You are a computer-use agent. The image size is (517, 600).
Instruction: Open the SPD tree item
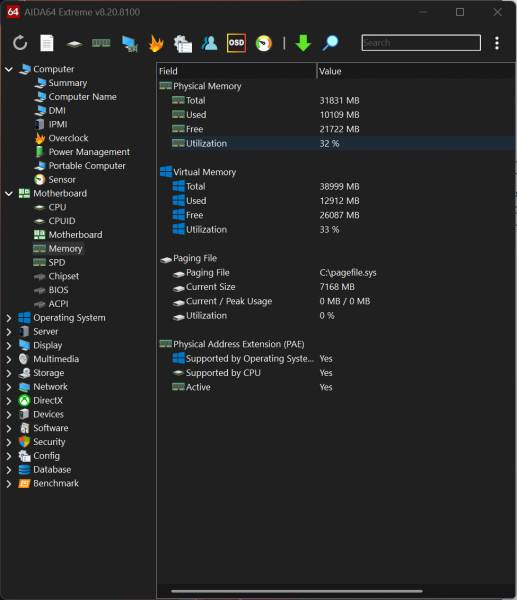(57, 262)
